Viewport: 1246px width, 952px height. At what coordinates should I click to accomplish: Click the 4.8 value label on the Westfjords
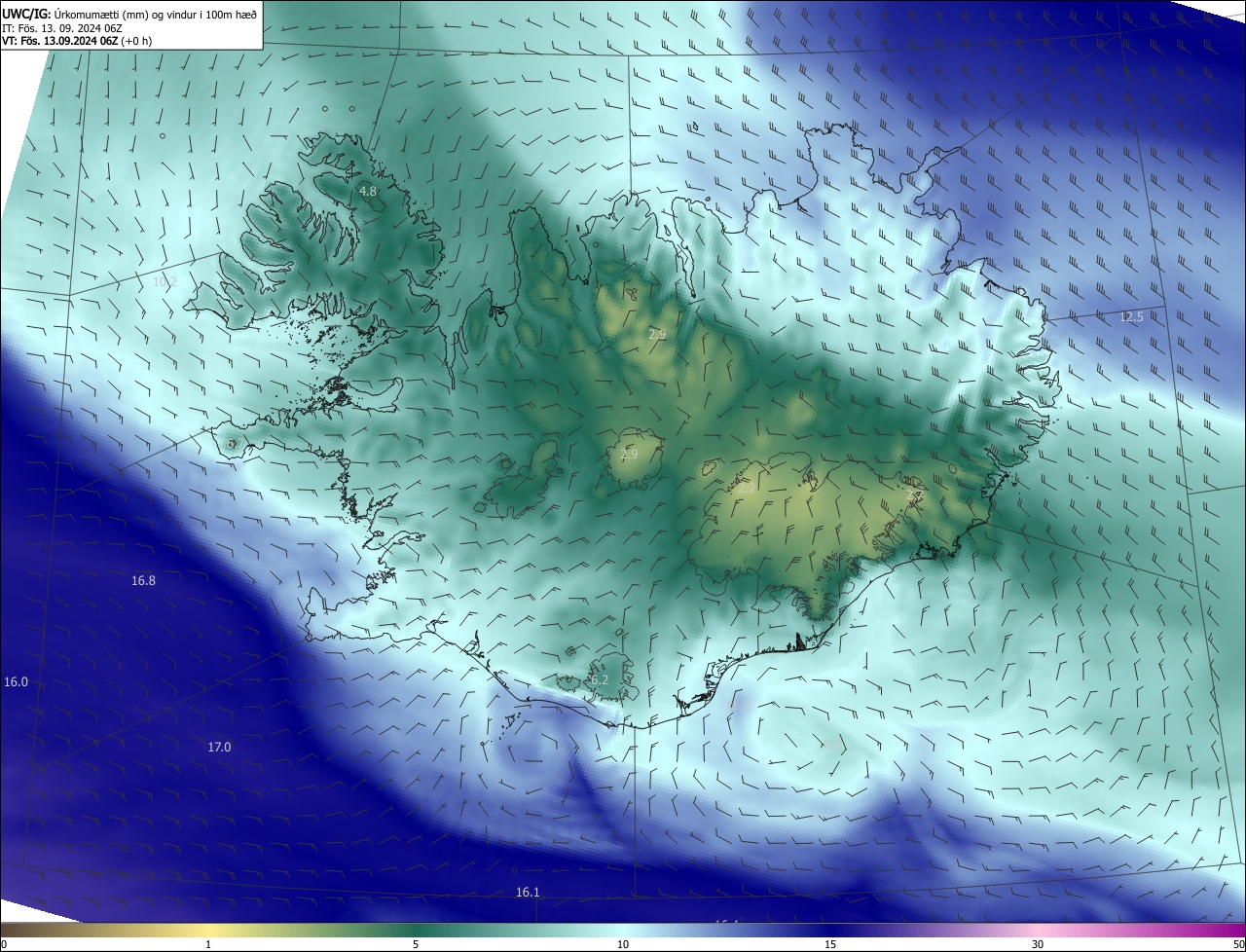[368, 192]
